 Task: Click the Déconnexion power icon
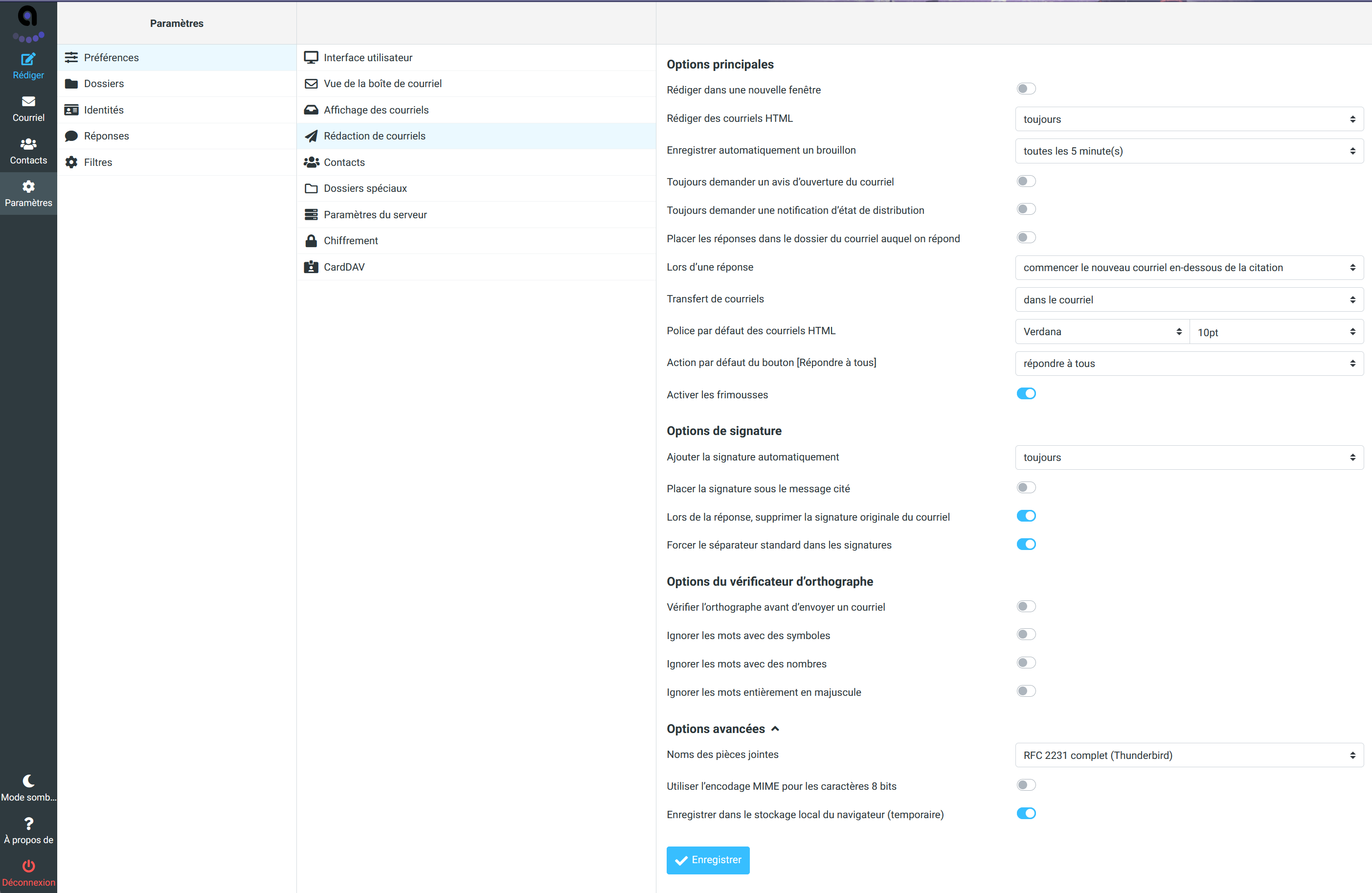[x=28, y=866]
